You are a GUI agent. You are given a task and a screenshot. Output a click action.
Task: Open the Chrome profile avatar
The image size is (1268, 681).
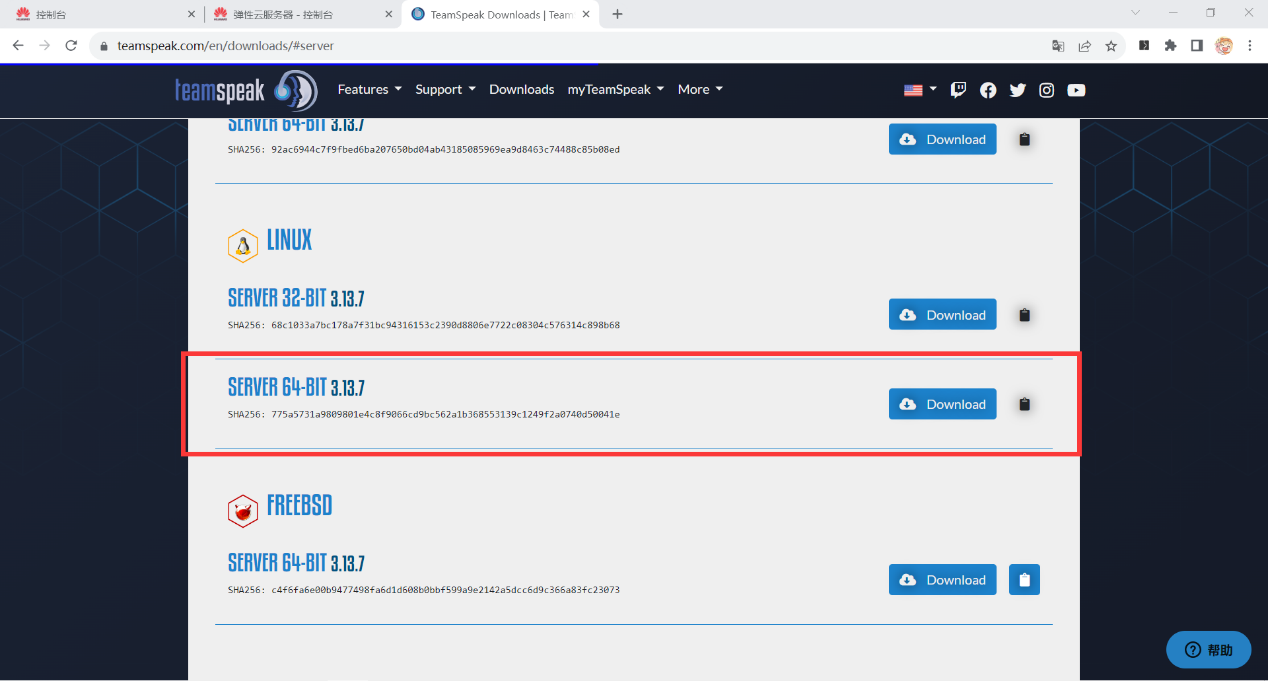point(1224,46)
